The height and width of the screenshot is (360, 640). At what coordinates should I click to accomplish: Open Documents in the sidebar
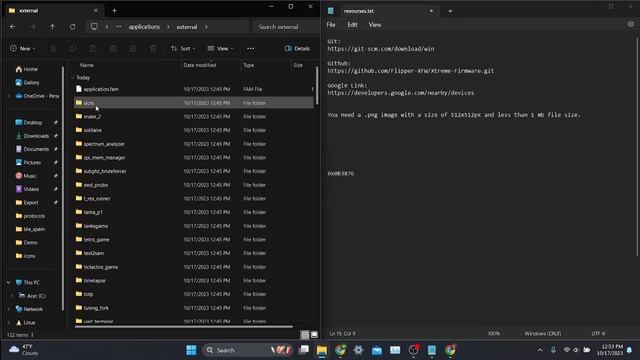[32, 149]
